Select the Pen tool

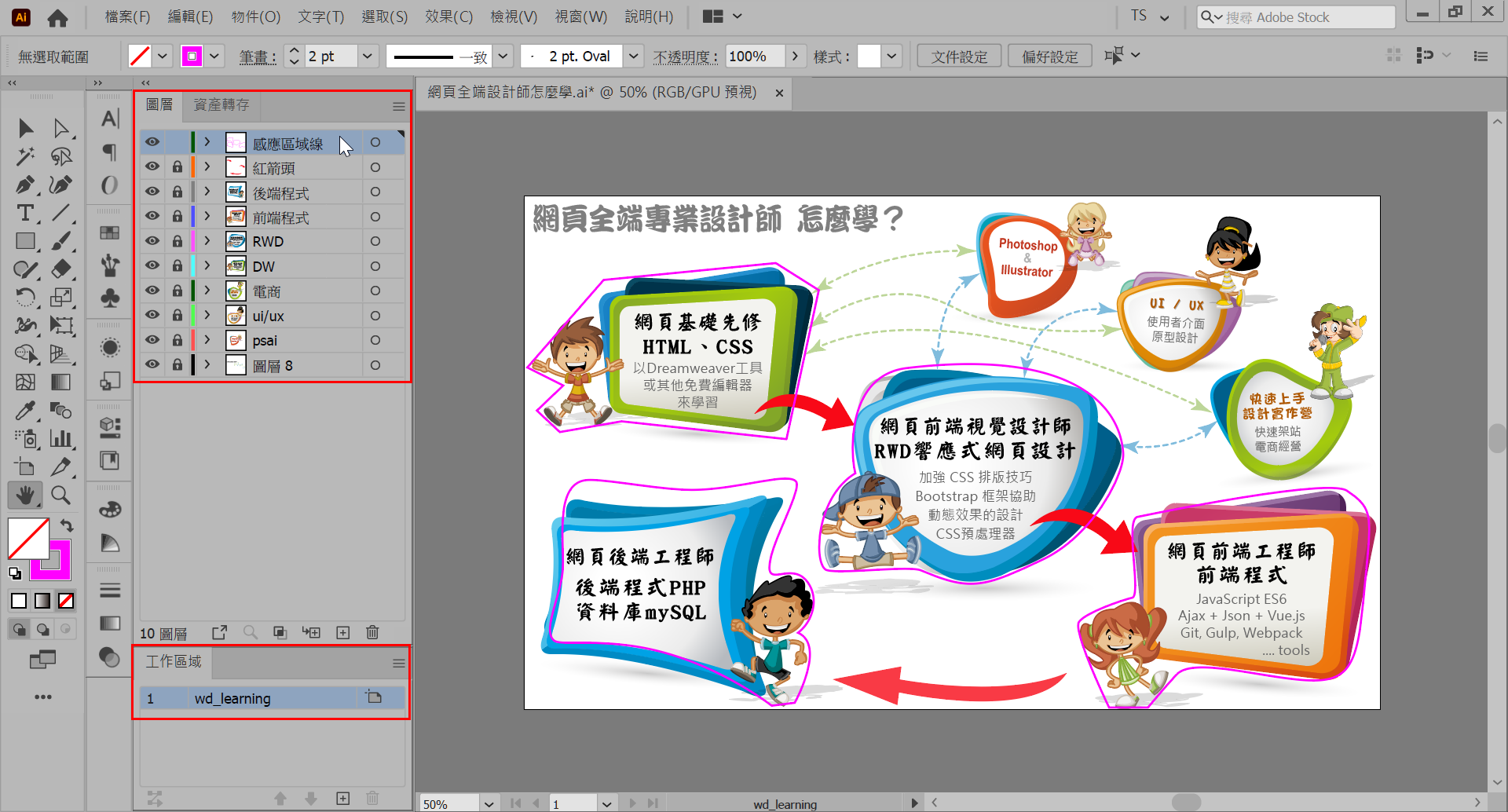[x=24, y=185]
